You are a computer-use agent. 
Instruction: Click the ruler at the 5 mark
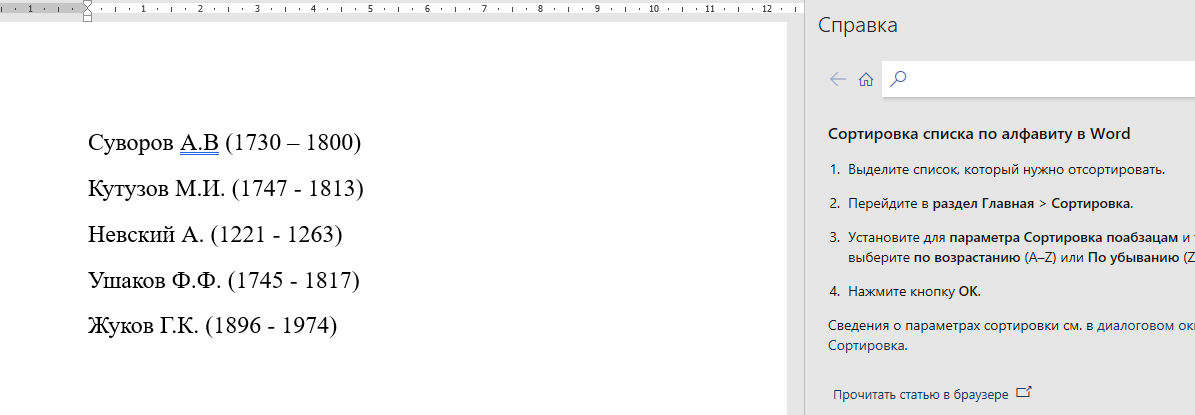coord(371,9)
